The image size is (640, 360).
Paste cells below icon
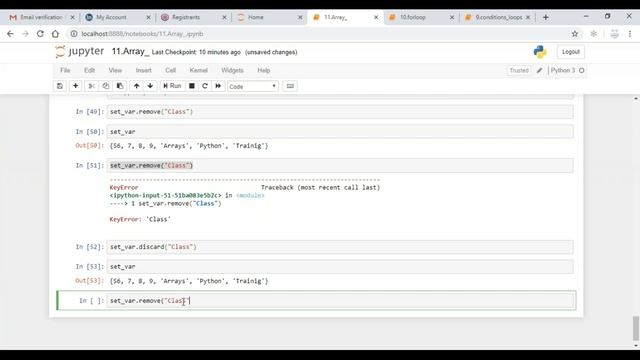click(x=120, y=86)
